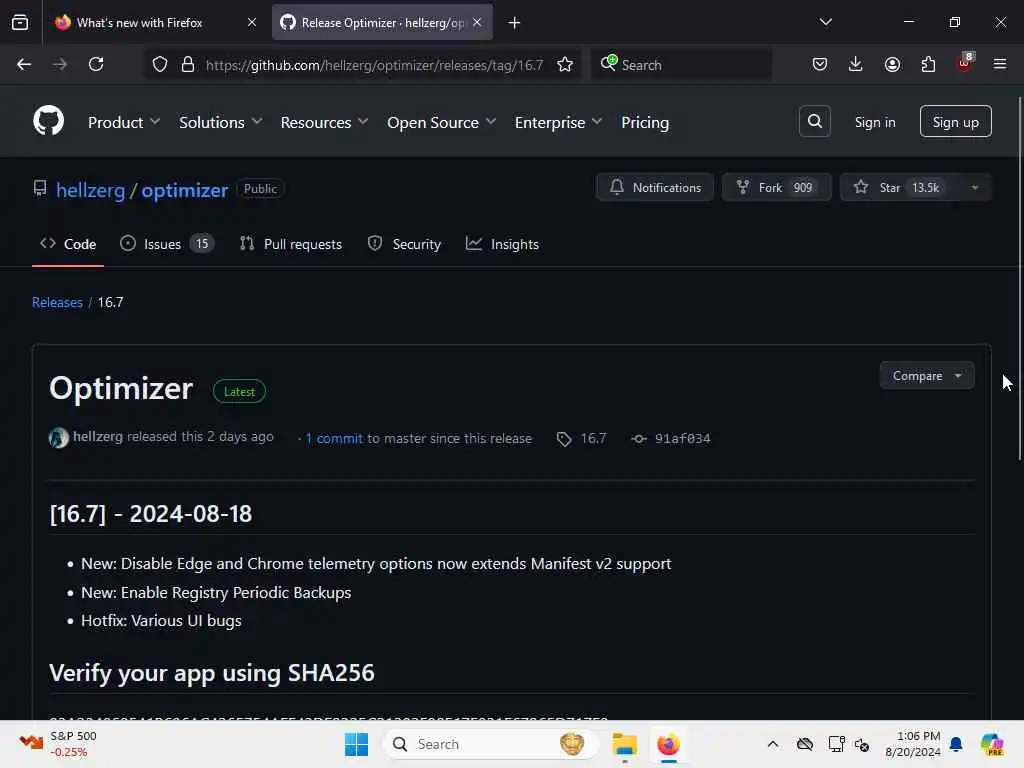
Task: Open the S&P 500 widget
Action: coord(58,744)
